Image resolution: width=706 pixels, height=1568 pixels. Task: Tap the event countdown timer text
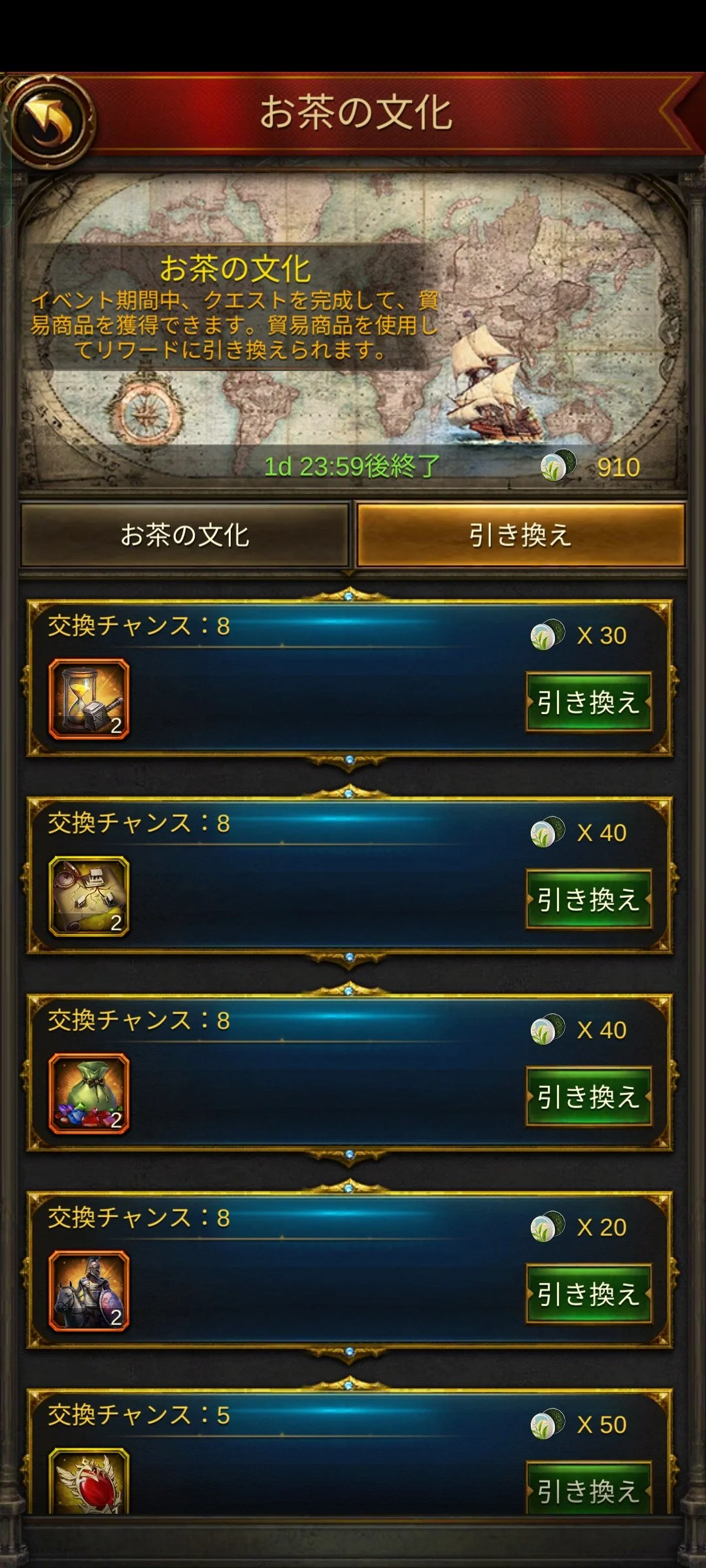coord(352,466)
